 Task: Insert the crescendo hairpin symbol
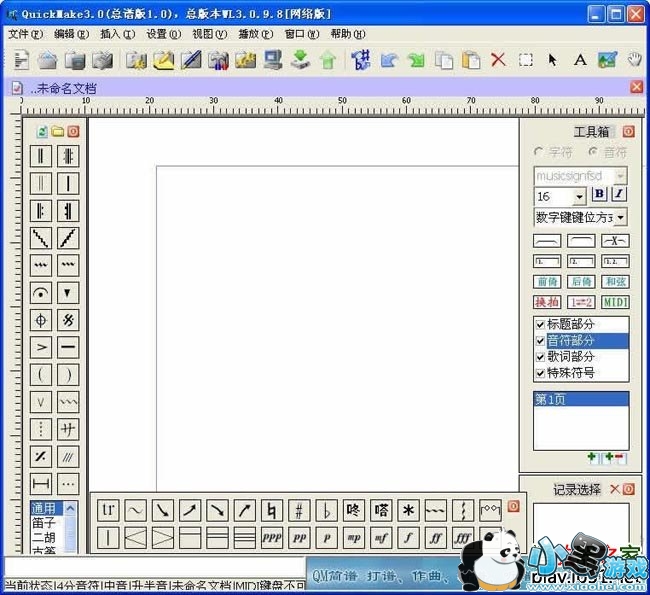point(136,538)
